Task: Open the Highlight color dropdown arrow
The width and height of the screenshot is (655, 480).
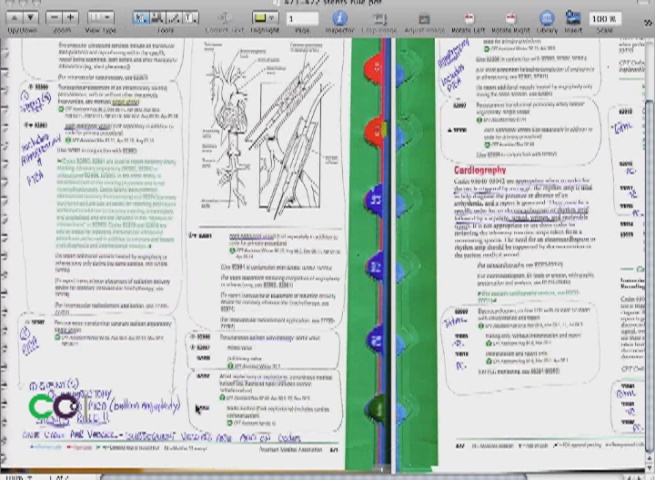Action: [x=272, y=18]
